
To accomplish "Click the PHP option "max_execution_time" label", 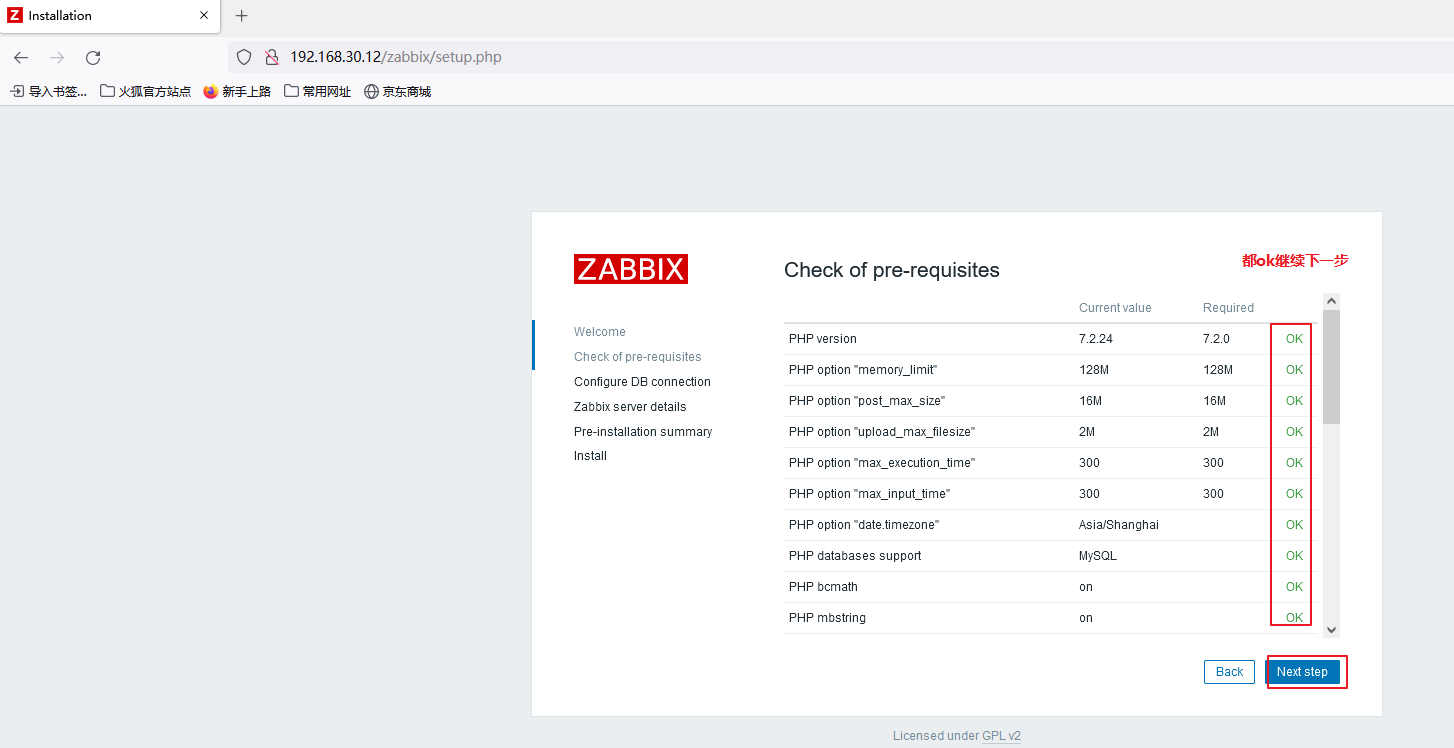I will (882, 463).
